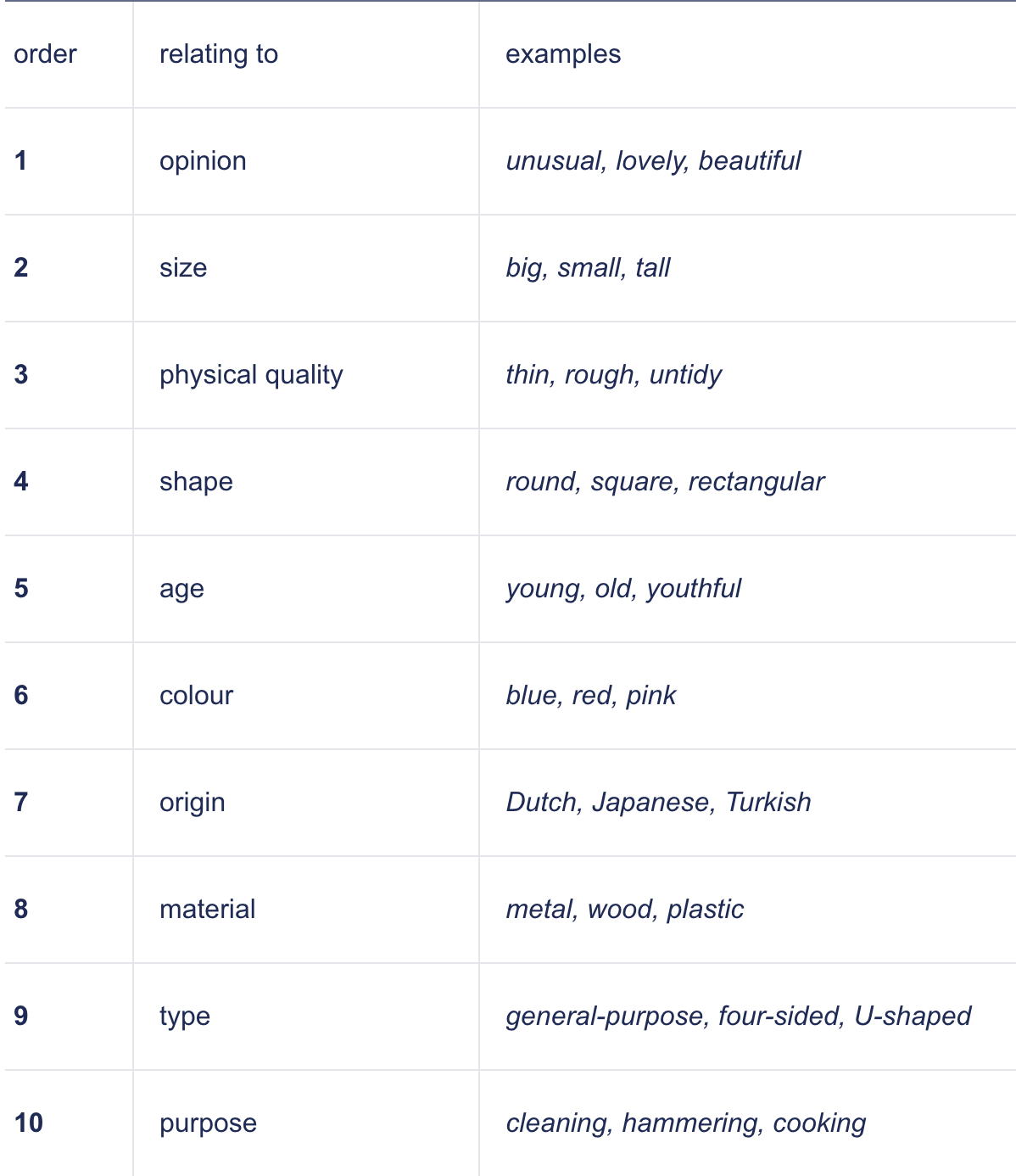The height and width of the screenshot is (1176, 1016).
Task: Click the "Dutch, Japanese, Turkish" examples text
Action: click(x=658, y=803)
